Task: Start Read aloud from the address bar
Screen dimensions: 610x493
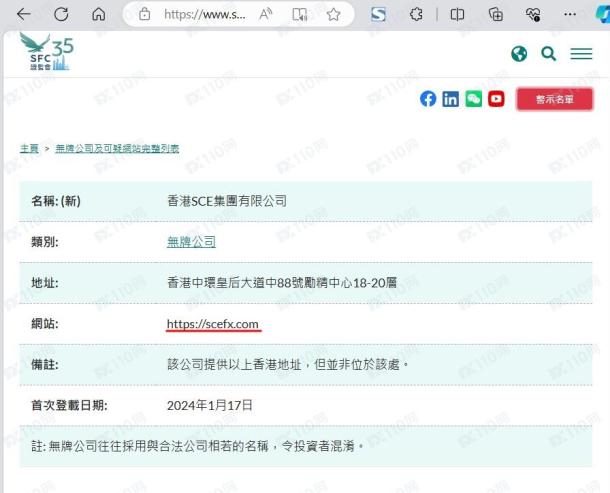Action: pyautogui.click(x=266, y=14)
